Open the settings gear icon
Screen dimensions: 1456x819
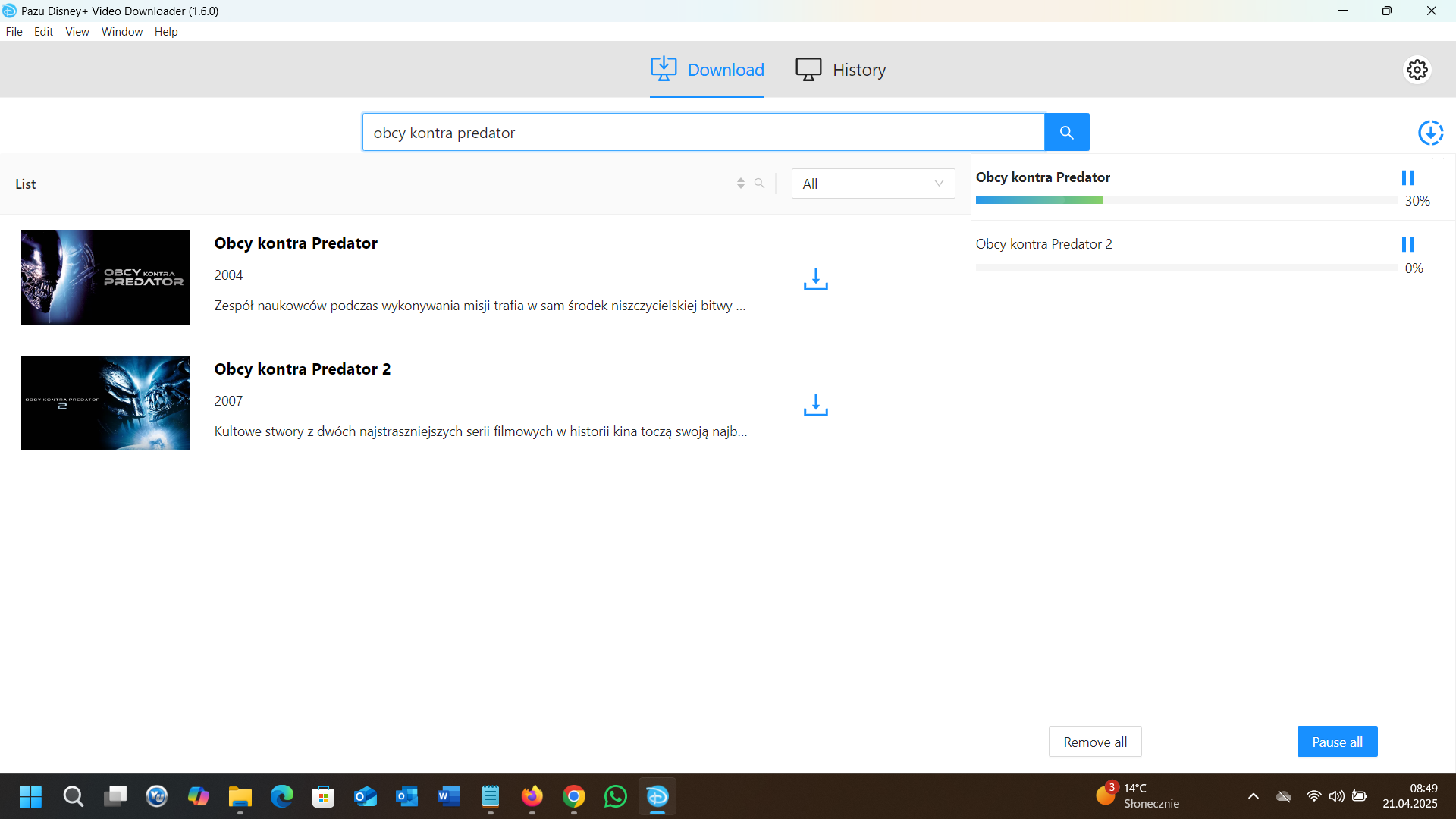click(x=1417, y=70)
